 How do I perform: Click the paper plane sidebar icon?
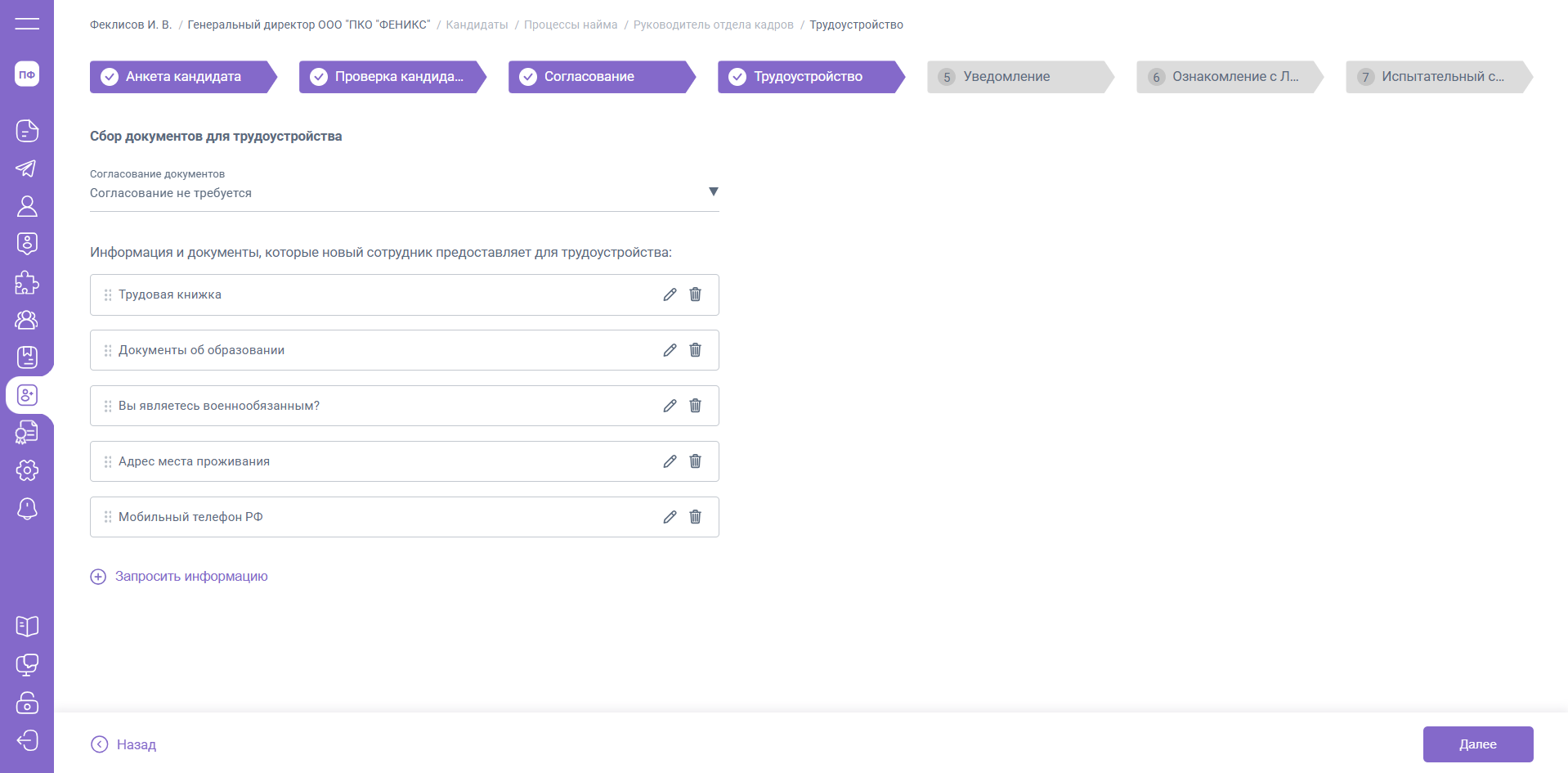click(x=27, y=169)
